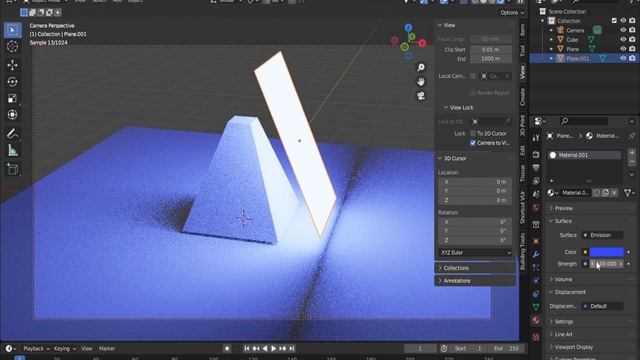Click the fake user shield icon
640x360 pixels.
tap(597, 193)
